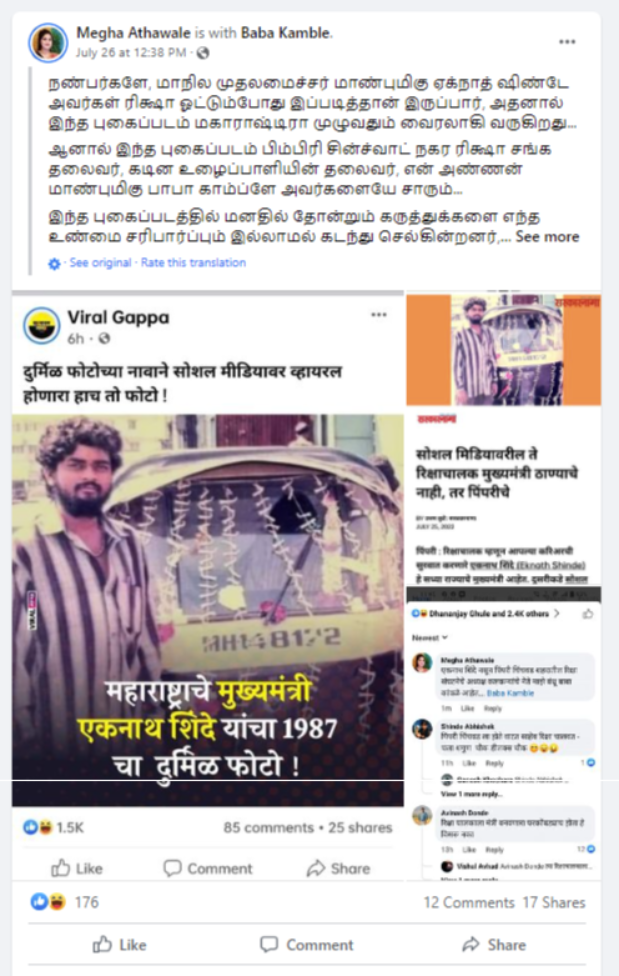
Task: Like the post with thumbs-up button
Action: click(x=120, y=945)
